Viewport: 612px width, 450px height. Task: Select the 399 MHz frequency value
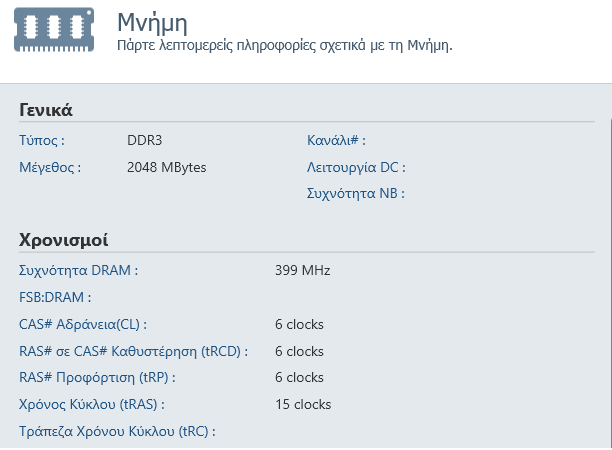click(x=302, y=270)
